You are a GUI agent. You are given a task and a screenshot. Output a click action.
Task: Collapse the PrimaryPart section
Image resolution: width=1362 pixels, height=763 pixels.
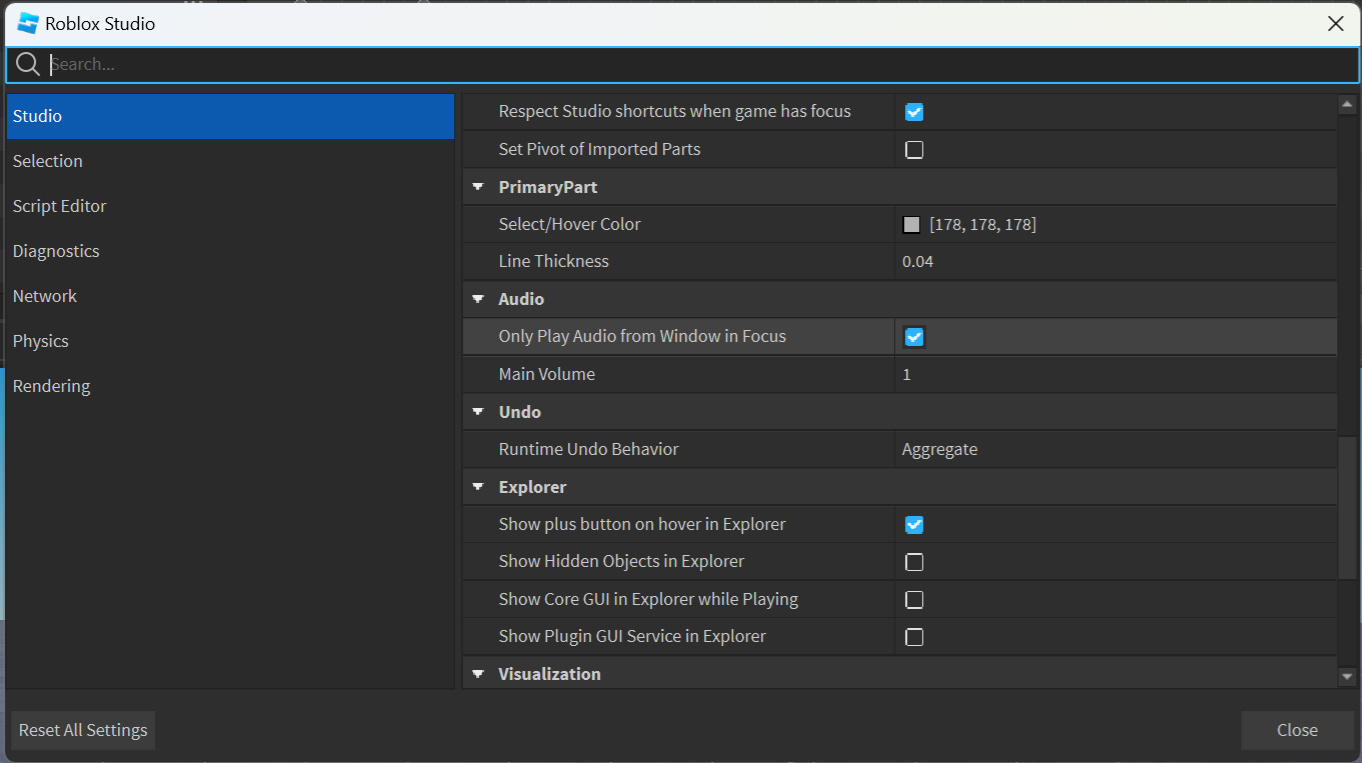coord(478,187)
